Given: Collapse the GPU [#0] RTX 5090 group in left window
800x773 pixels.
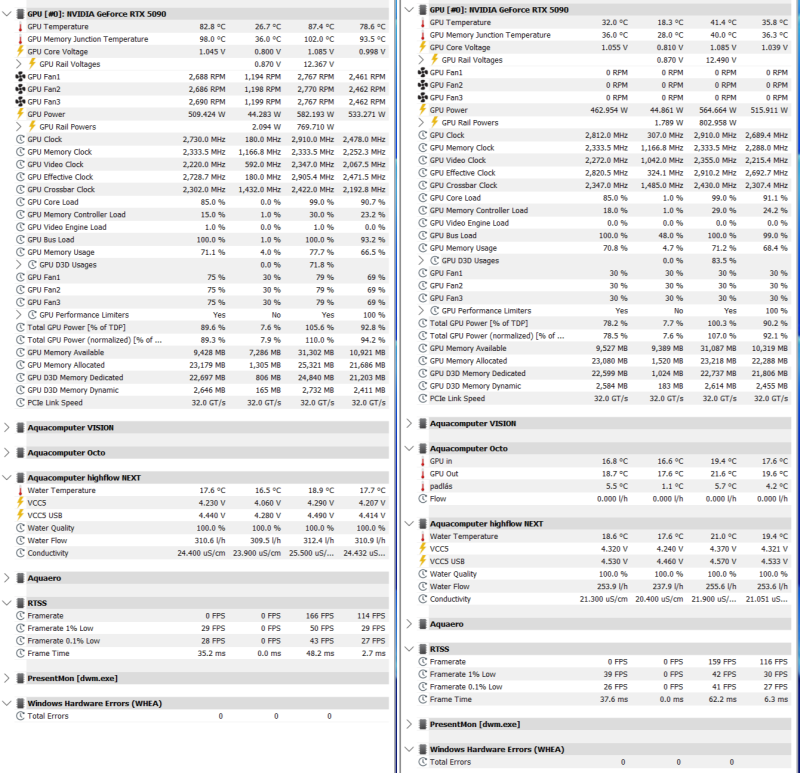Looking at the screenshot, I should click(x=7, y=14).
